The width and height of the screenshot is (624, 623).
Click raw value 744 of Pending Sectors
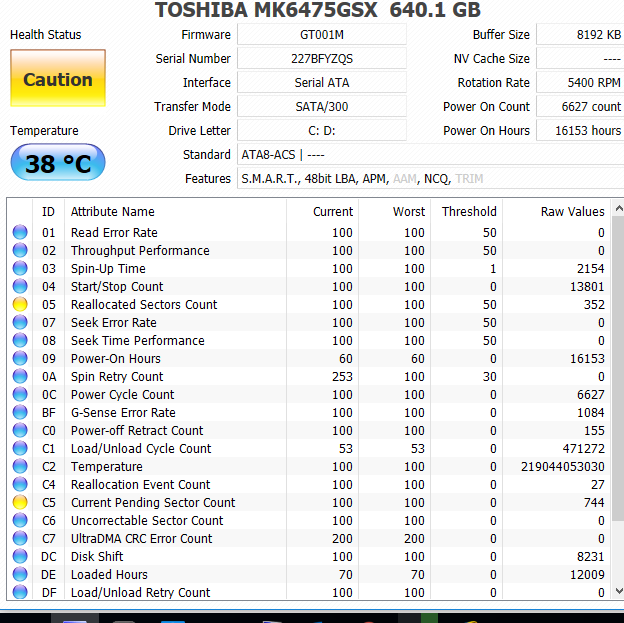tap(594, 502)
